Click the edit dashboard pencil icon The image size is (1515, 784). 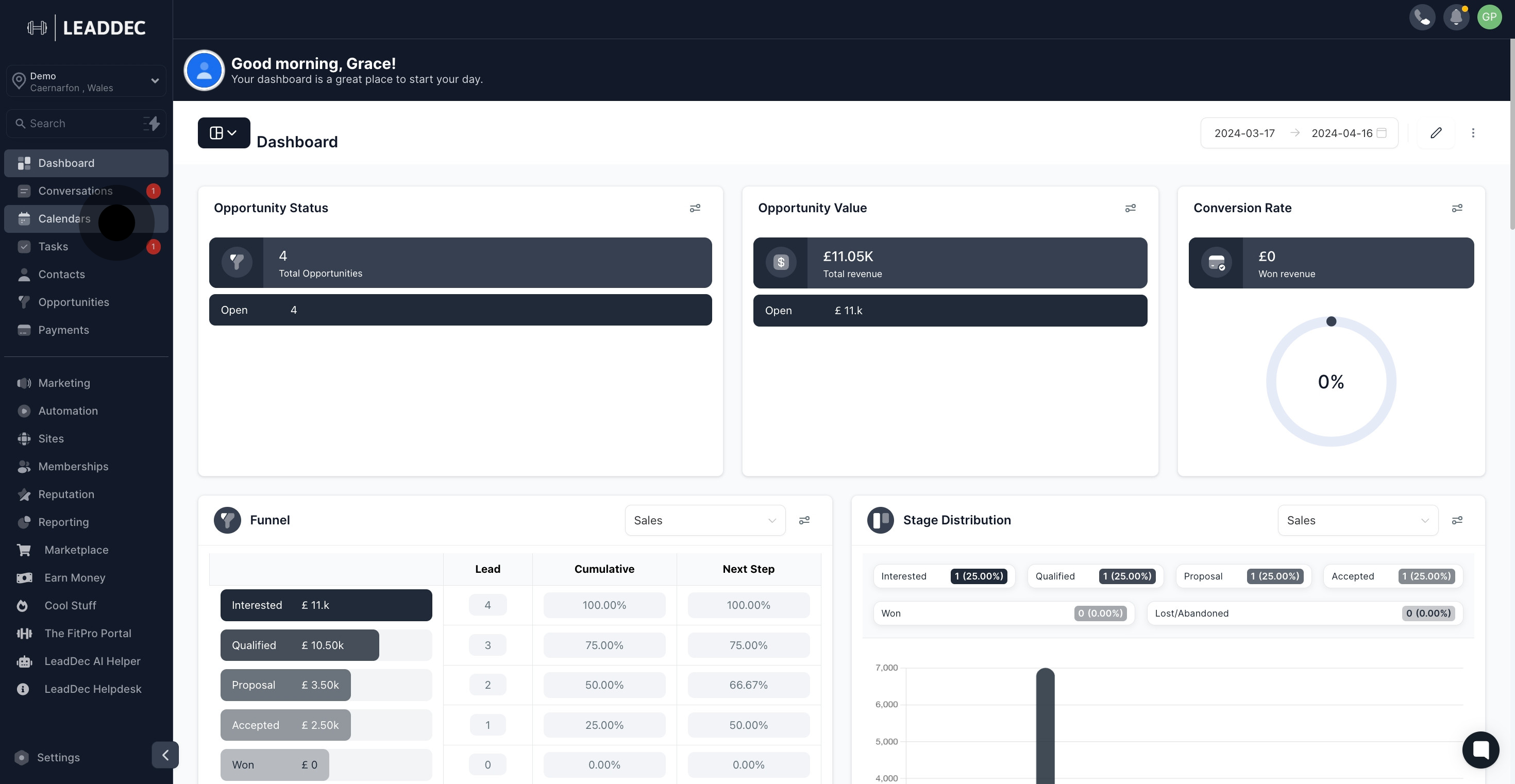pyautogui.click(x=1436, y=133)
